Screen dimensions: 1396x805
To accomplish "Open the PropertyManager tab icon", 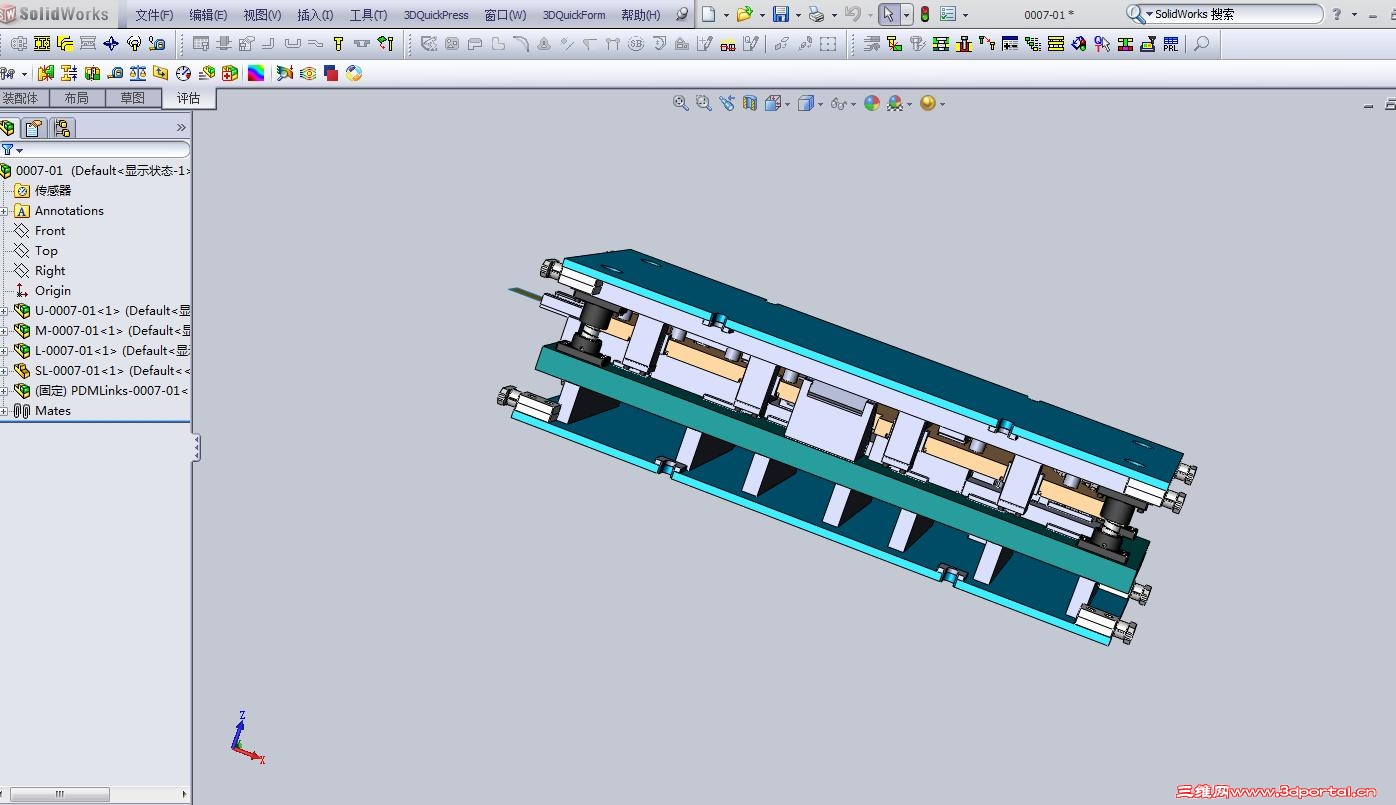I will coord(34,128).
